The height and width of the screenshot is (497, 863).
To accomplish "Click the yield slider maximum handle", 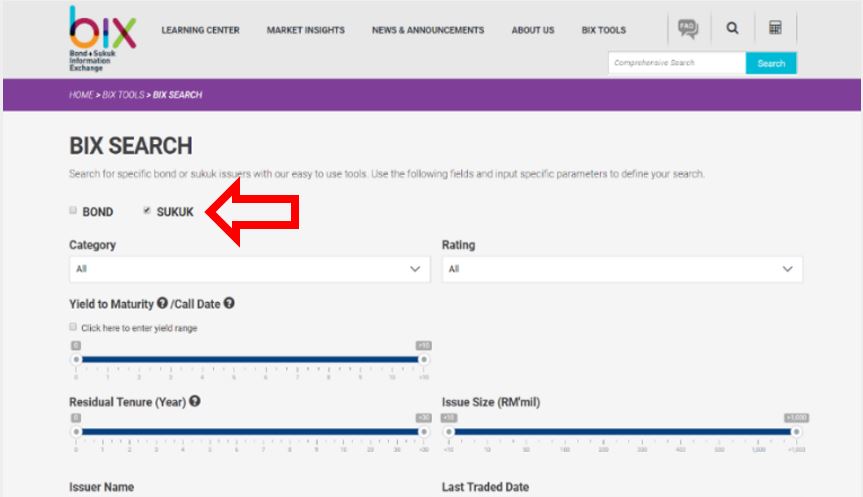I will click(423, 359).
